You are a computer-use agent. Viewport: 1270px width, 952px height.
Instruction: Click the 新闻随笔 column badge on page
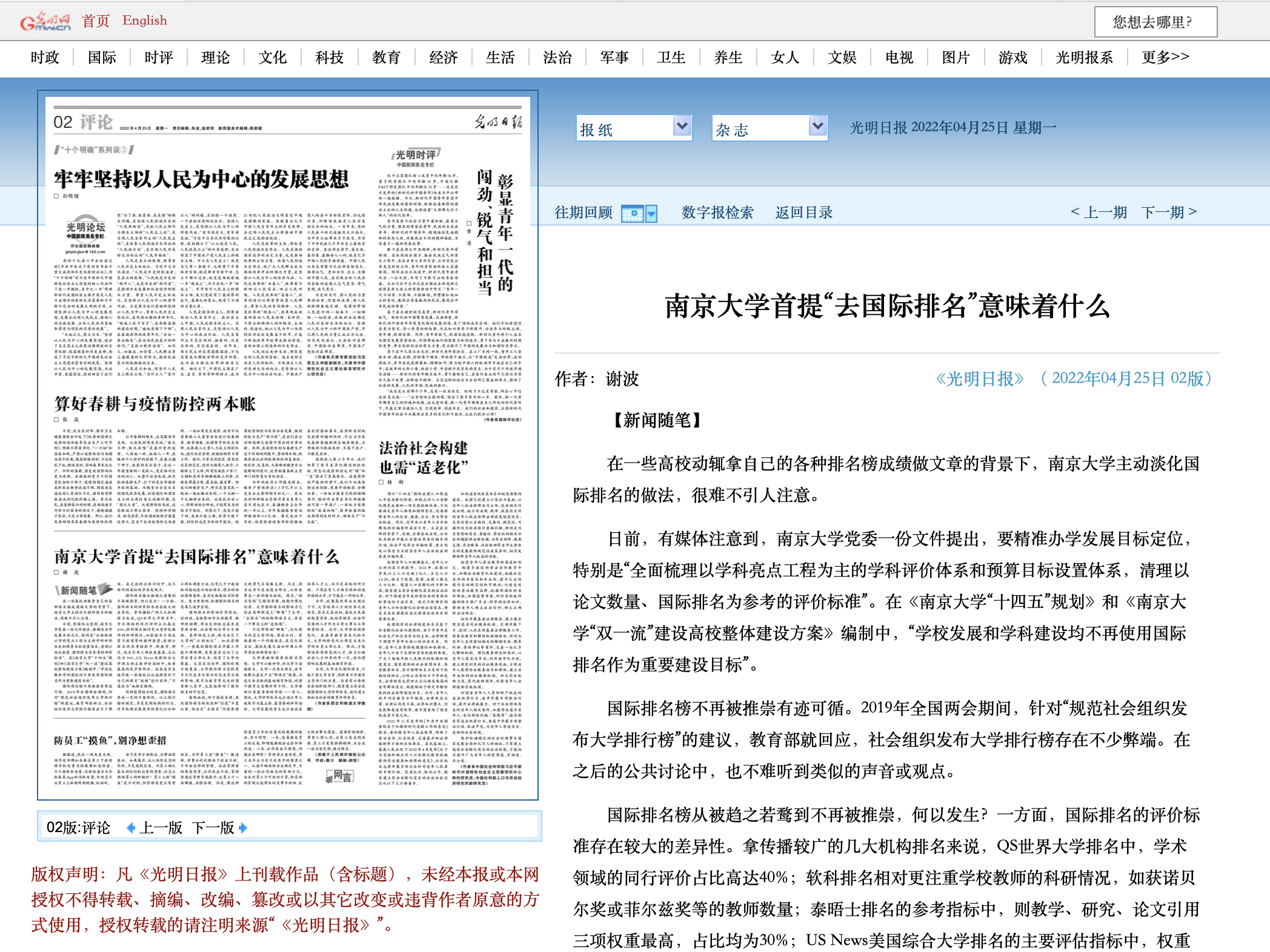point(84,590)
